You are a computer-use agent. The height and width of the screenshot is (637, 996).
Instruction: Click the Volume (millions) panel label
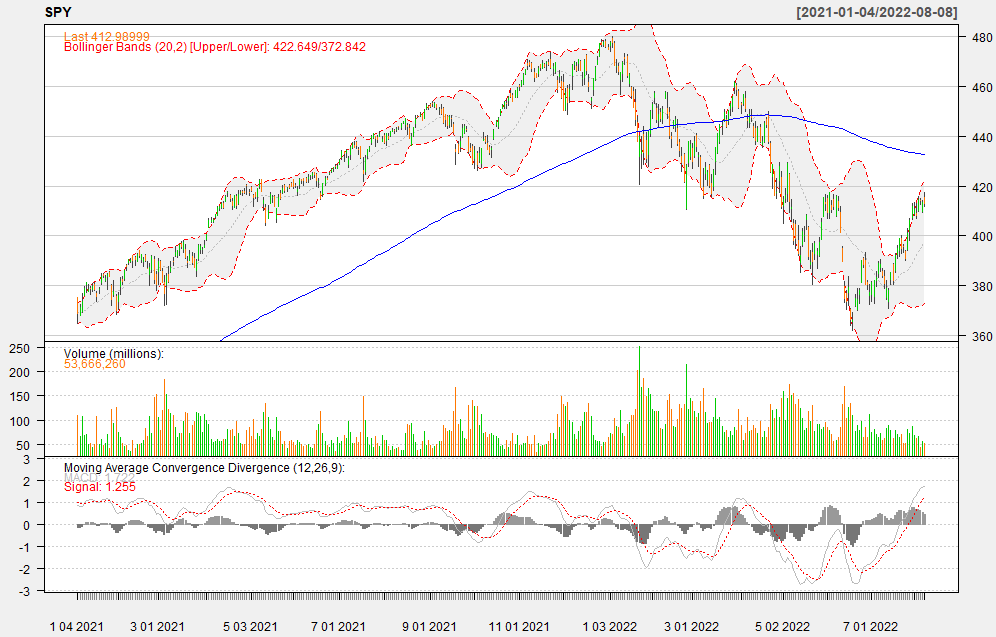pyautogui.click(x=114, y=354)
